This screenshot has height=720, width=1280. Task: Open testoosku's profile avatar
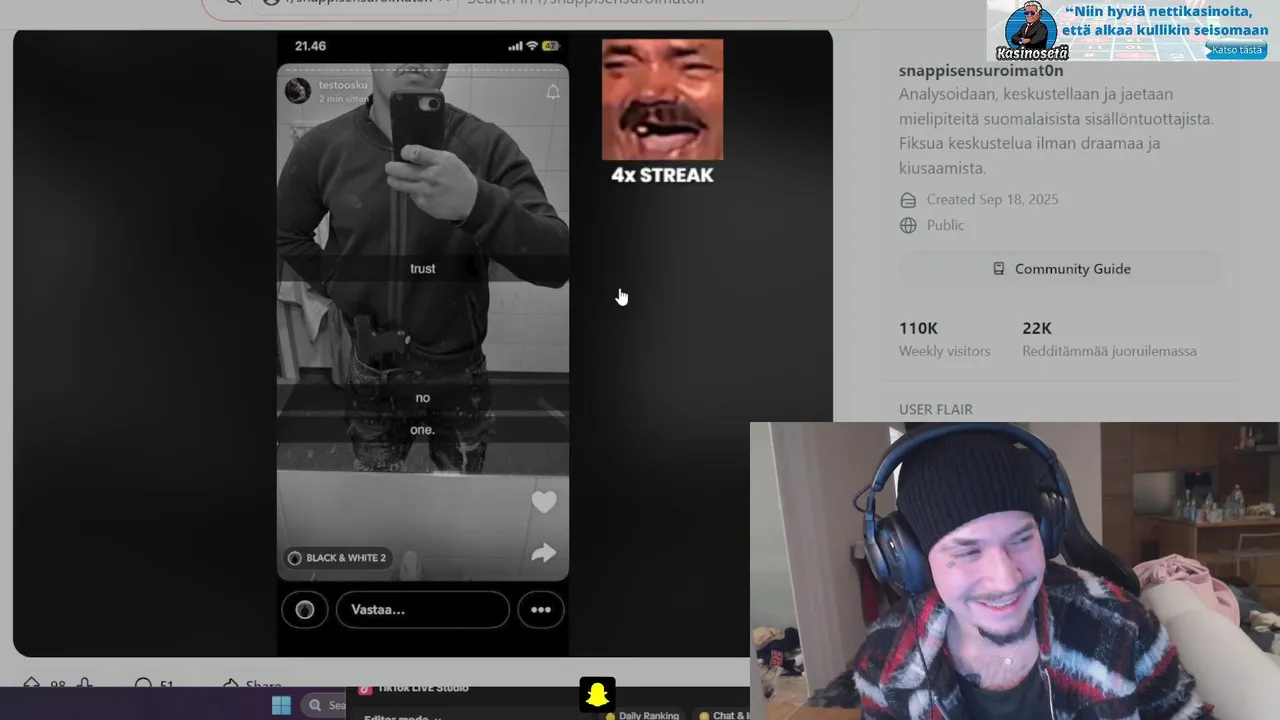[297, 91]
